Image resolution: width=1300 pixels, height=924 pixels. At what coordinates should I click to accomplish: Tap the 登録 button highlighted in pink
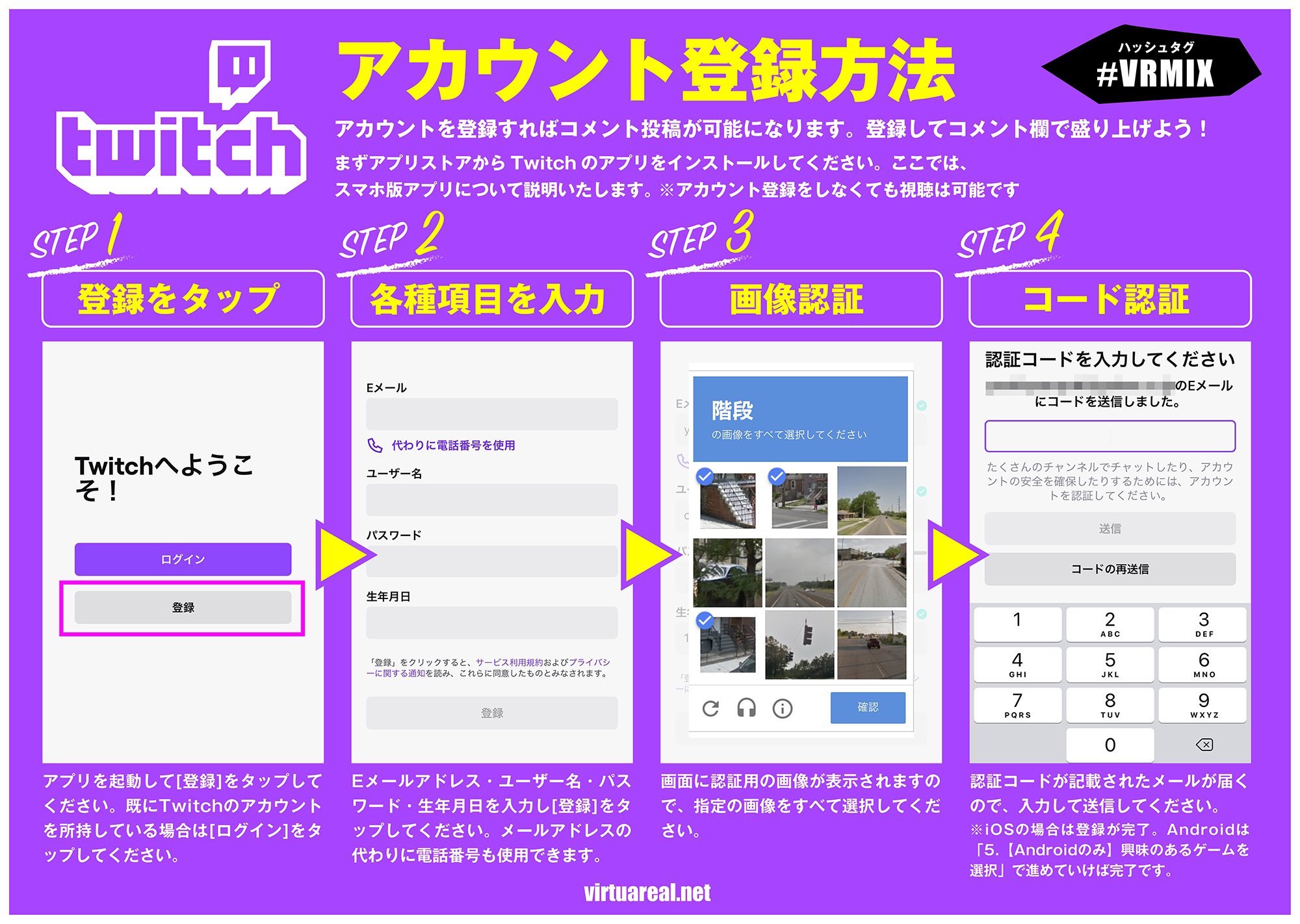183,608
